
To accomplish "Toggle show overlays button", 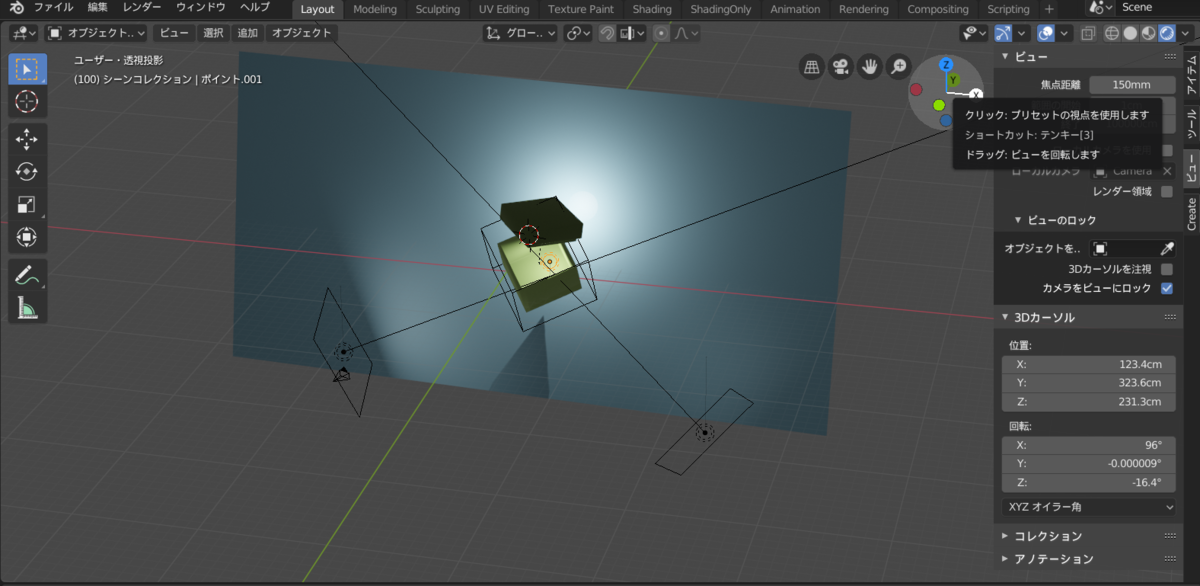I will click(1046, 33).
